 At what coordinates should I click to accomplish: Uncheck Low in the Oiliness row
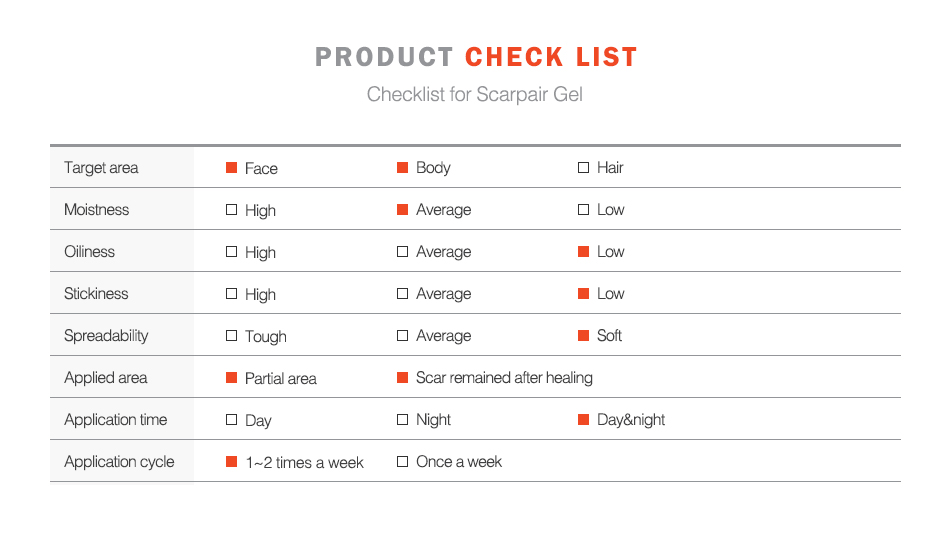tap(583, 252)
